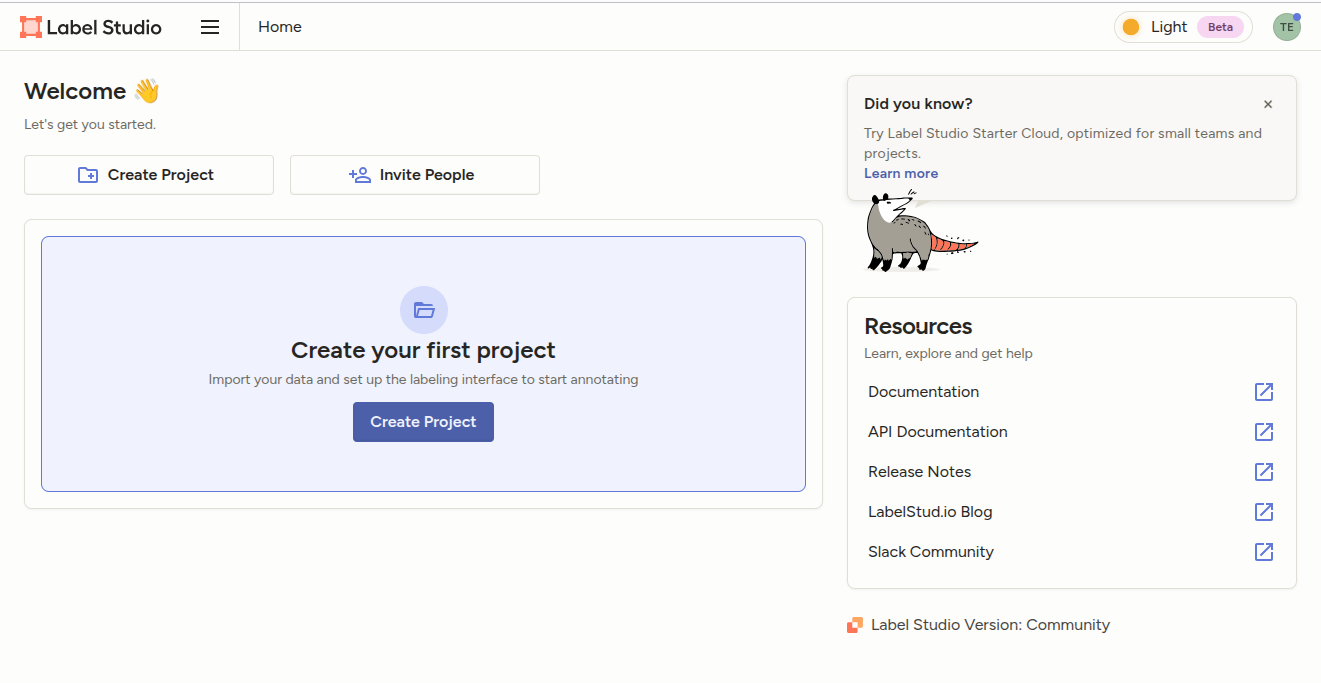Click the external link icon beside API Documentation
The width and height of the screenshot is (1321, 683).
click(x=1264, y=432)
